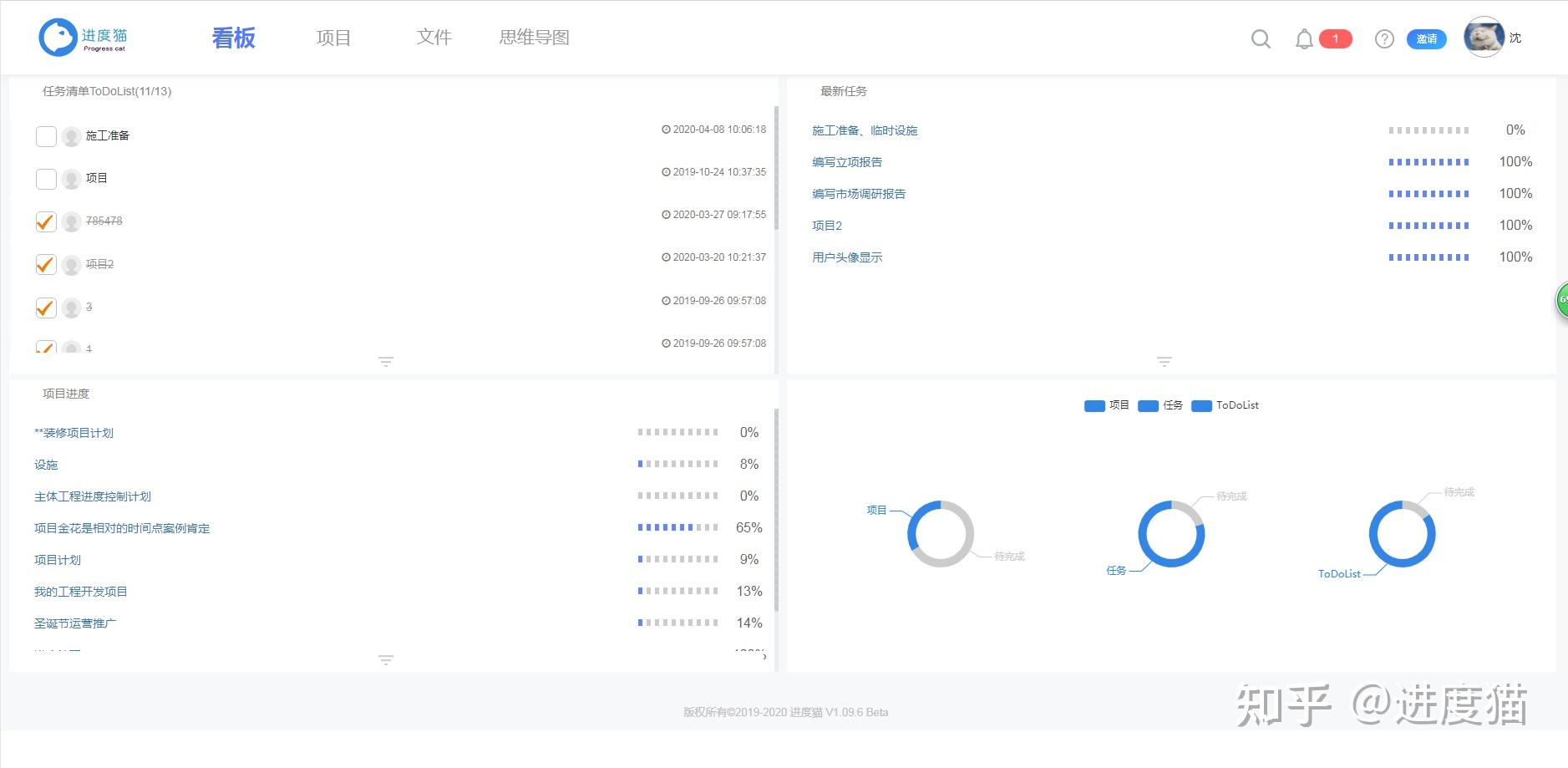Viewport: 1568px width, 768px height.
Task: Click the progress bar for 编写立项报告
Action: click(x=1428, y=162)
